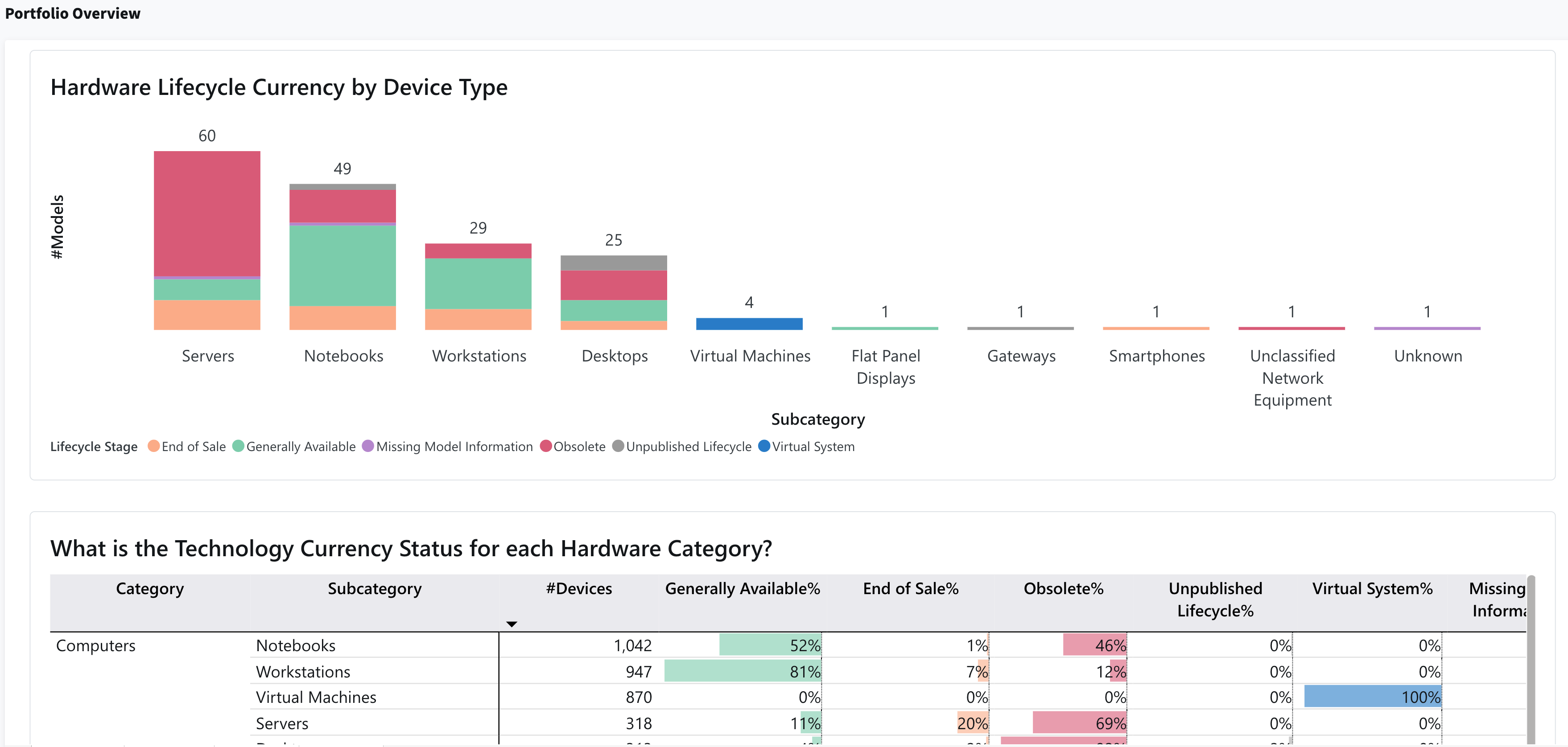Select the Workstations row in table

[302, 672]
